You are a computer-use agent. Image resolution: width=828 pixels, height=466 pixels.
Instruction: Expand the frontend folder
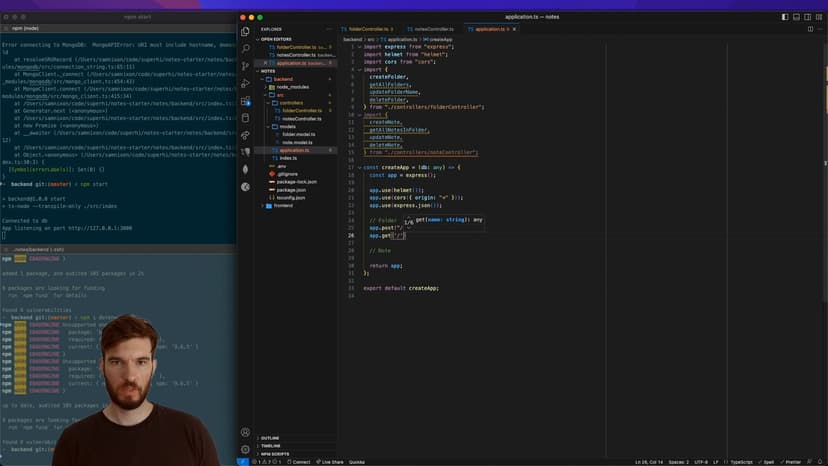click(x=283, y=205)
